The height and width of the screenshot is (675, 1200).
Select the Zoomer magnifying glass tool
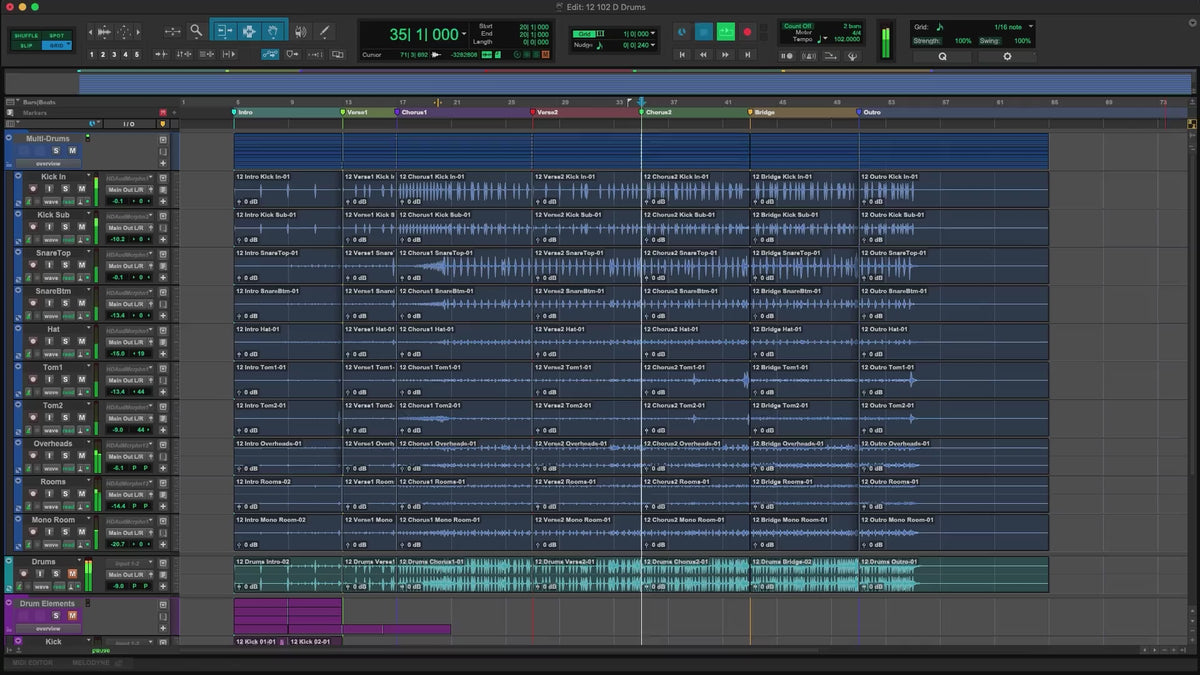pos(196,32)
